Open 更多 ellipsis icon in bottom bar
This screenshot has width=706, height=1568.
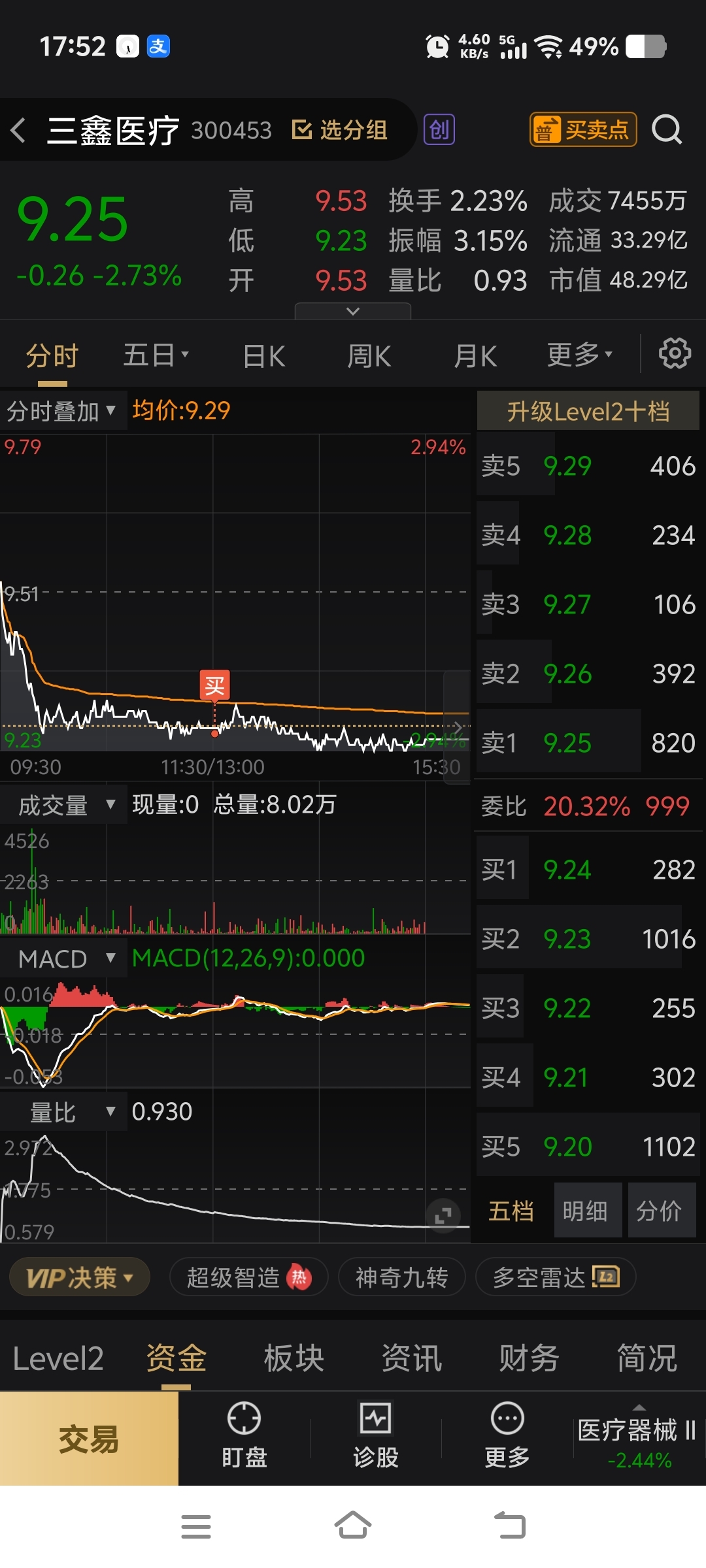pos(507,1435)
